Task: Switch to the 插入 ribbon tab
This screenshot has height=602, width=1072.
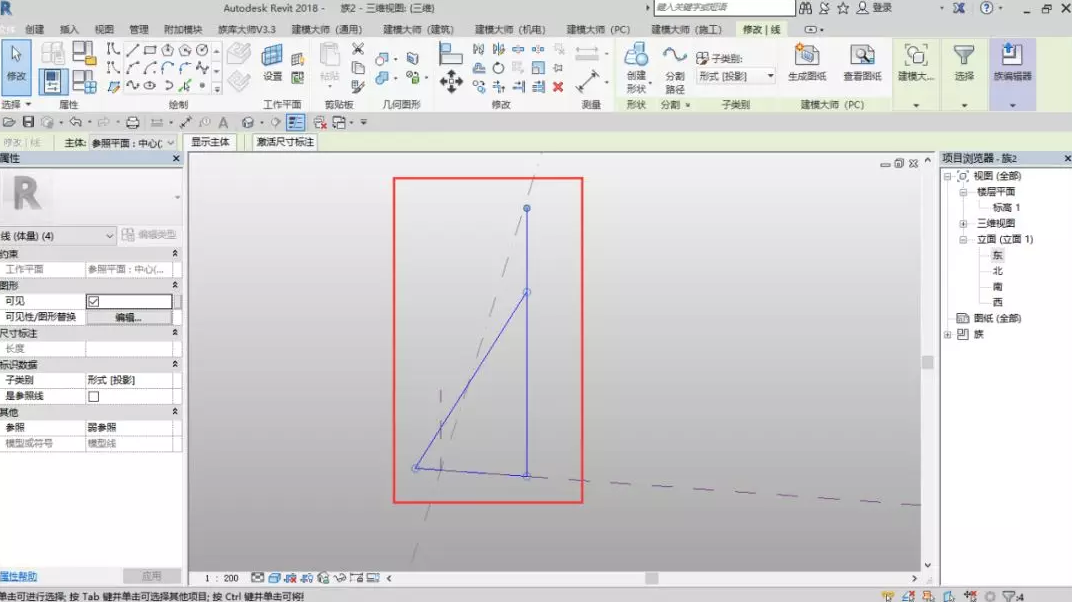Action: (x=69, y=30)
